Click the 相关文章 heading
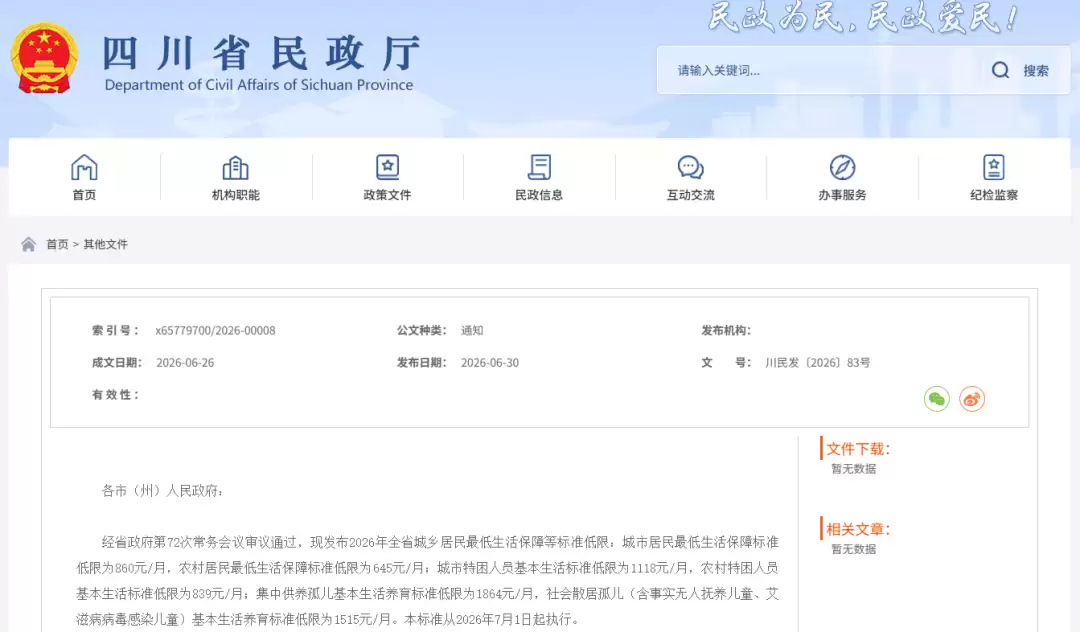 [x=858, y=529]
